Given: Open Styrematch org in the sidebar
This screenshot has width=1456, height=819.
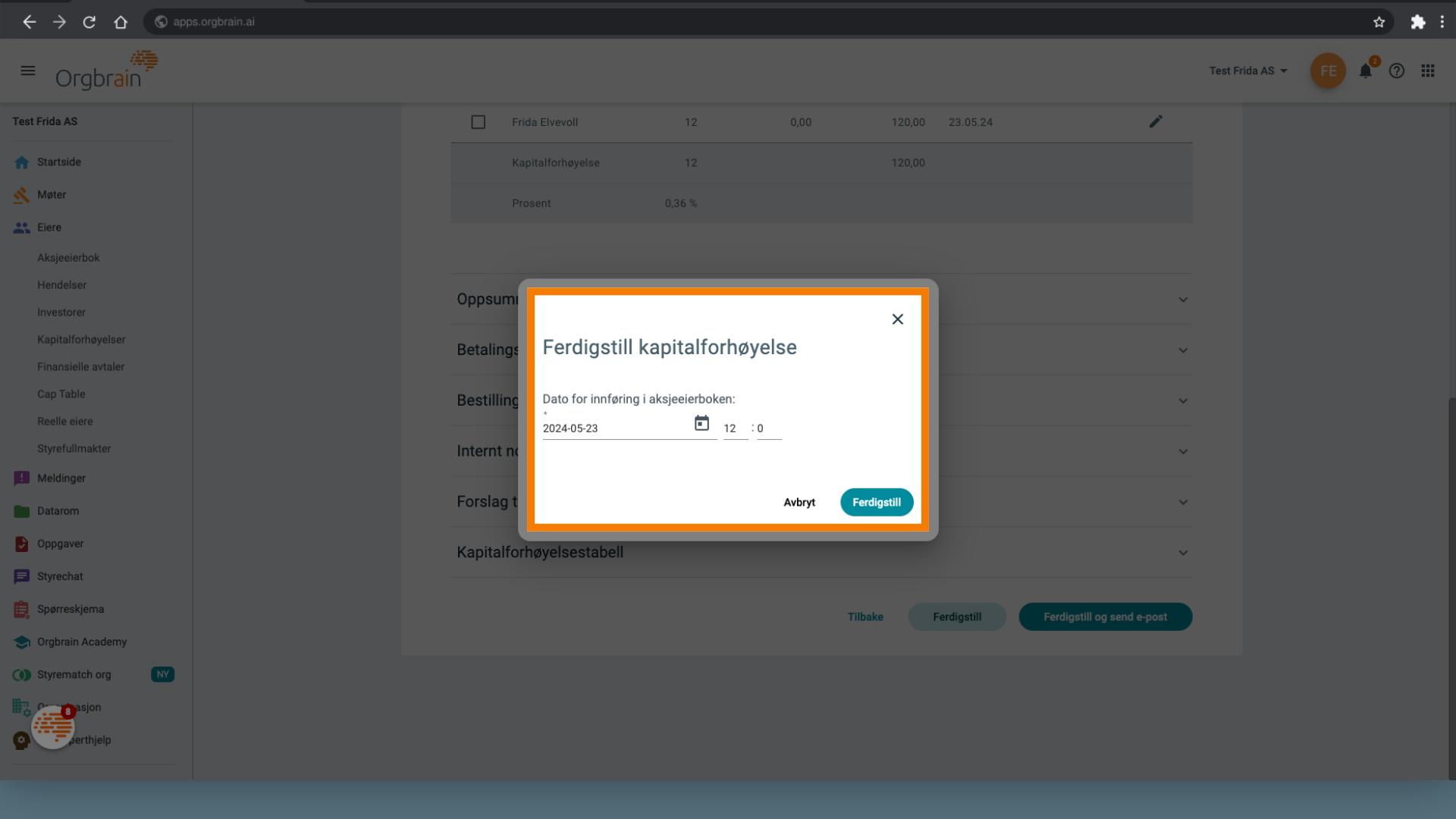Looking at the screenshot, I should coord(74,674).
